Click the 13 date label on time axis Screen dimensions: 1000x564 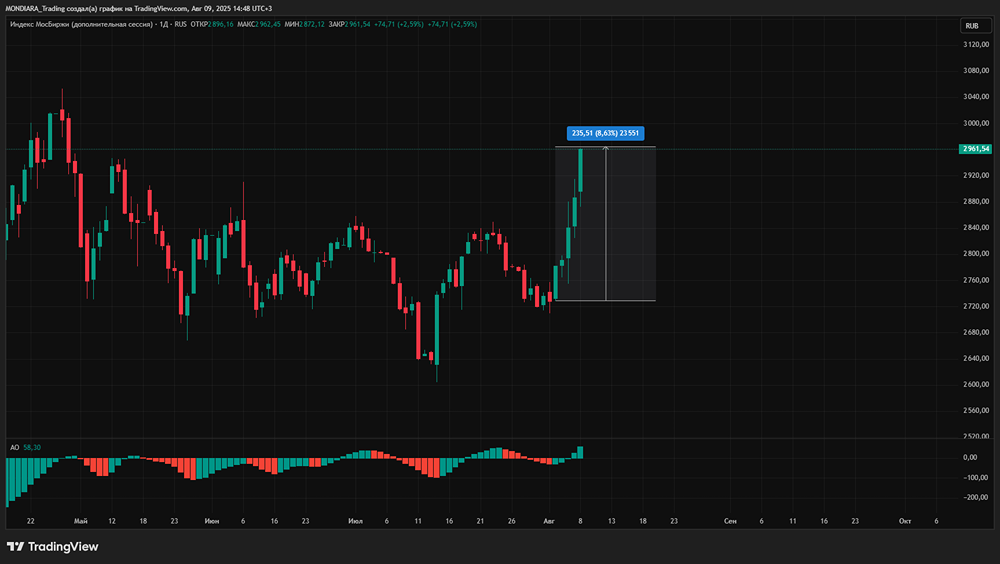click(x=612, y=521)
